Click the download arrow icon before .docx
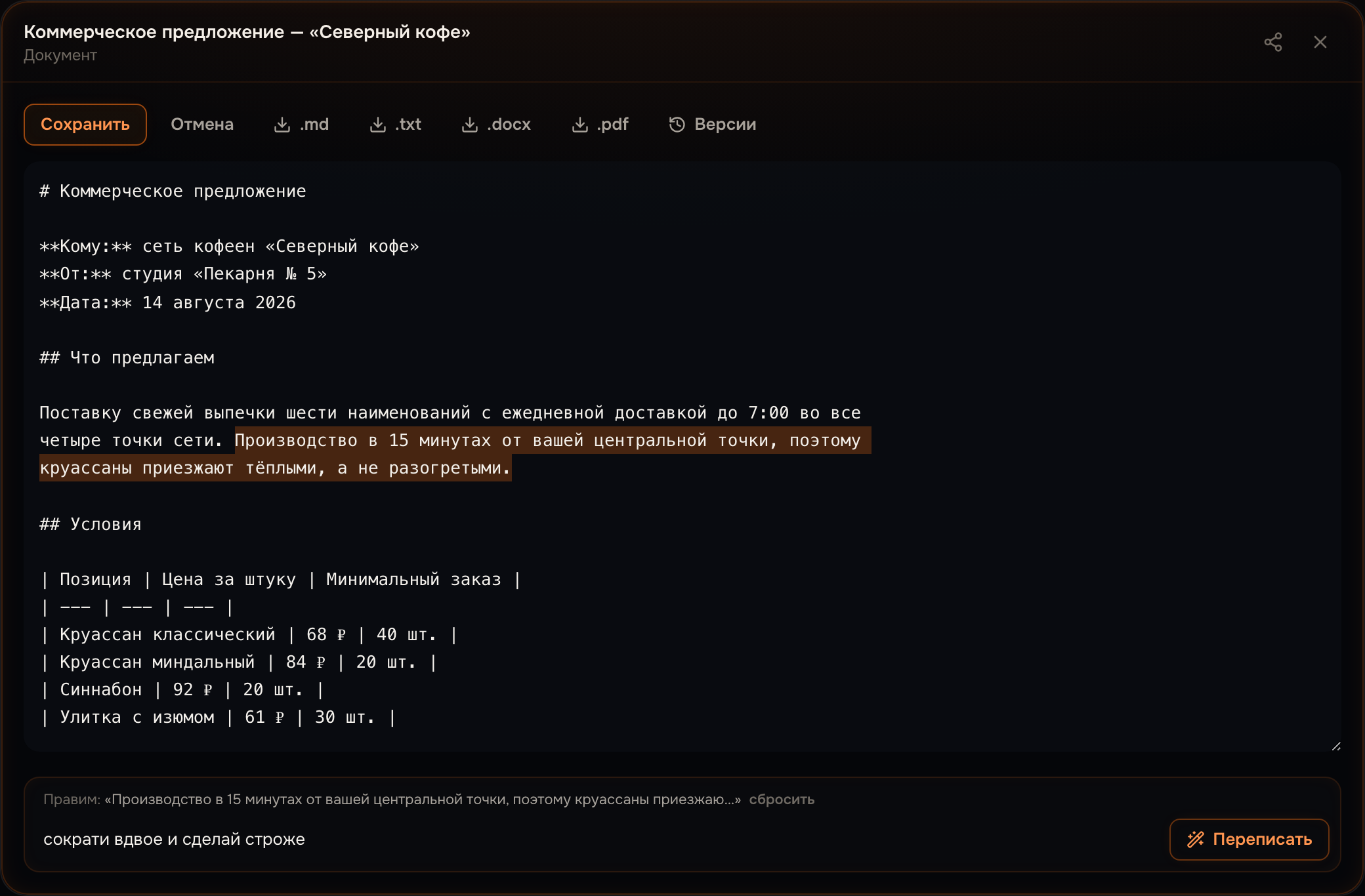Screen dimensions: 1365x896 point(470,125)
